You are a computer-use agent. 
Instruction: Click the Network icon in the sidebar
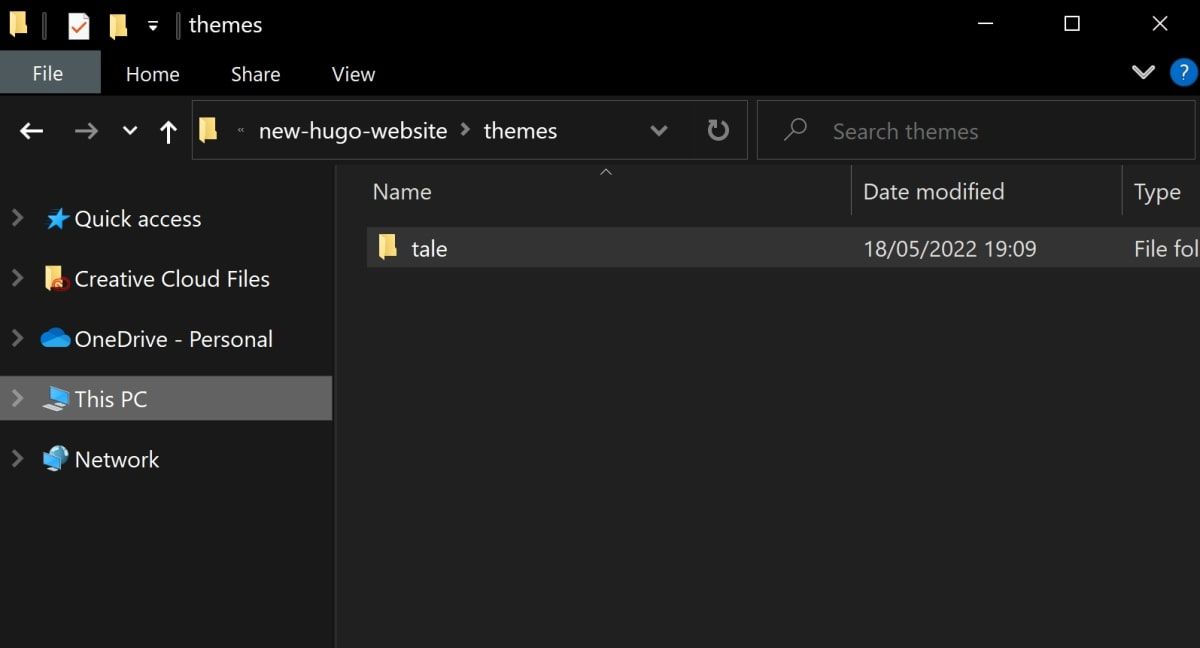pyautogui.click(x=55, y=459)
